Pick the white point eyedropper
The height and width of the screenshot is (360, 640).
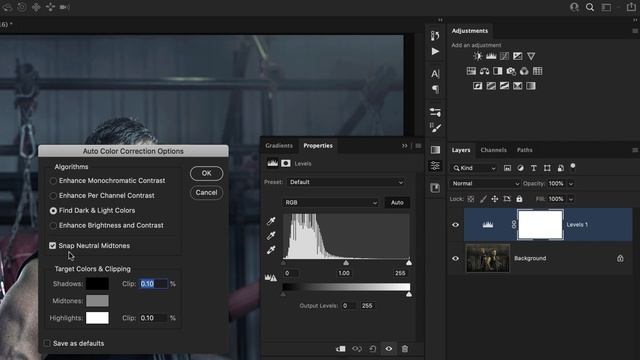coord(271,250)
